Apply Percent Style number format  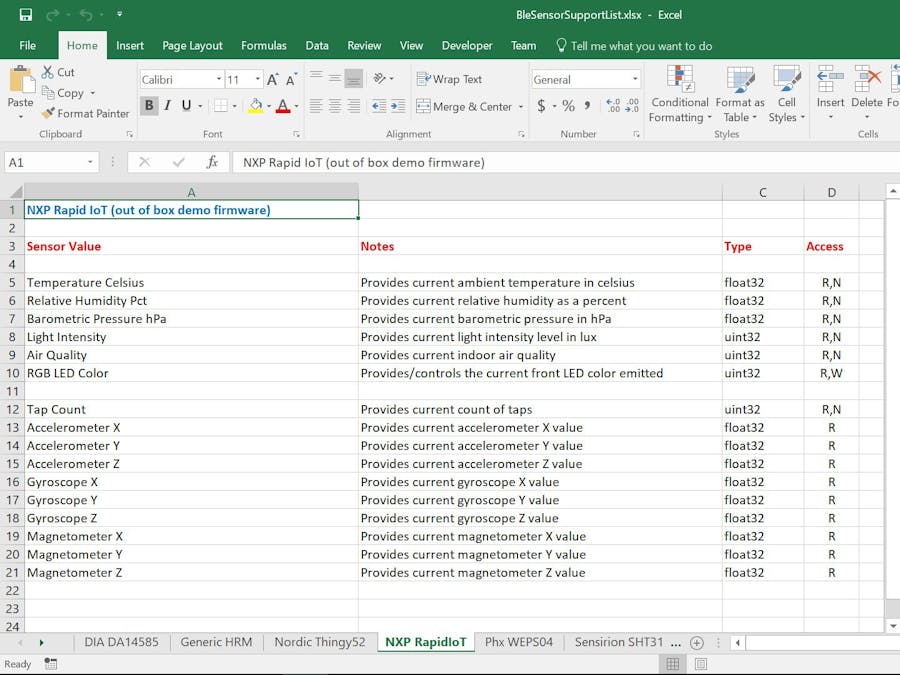[x=568, y=106]
